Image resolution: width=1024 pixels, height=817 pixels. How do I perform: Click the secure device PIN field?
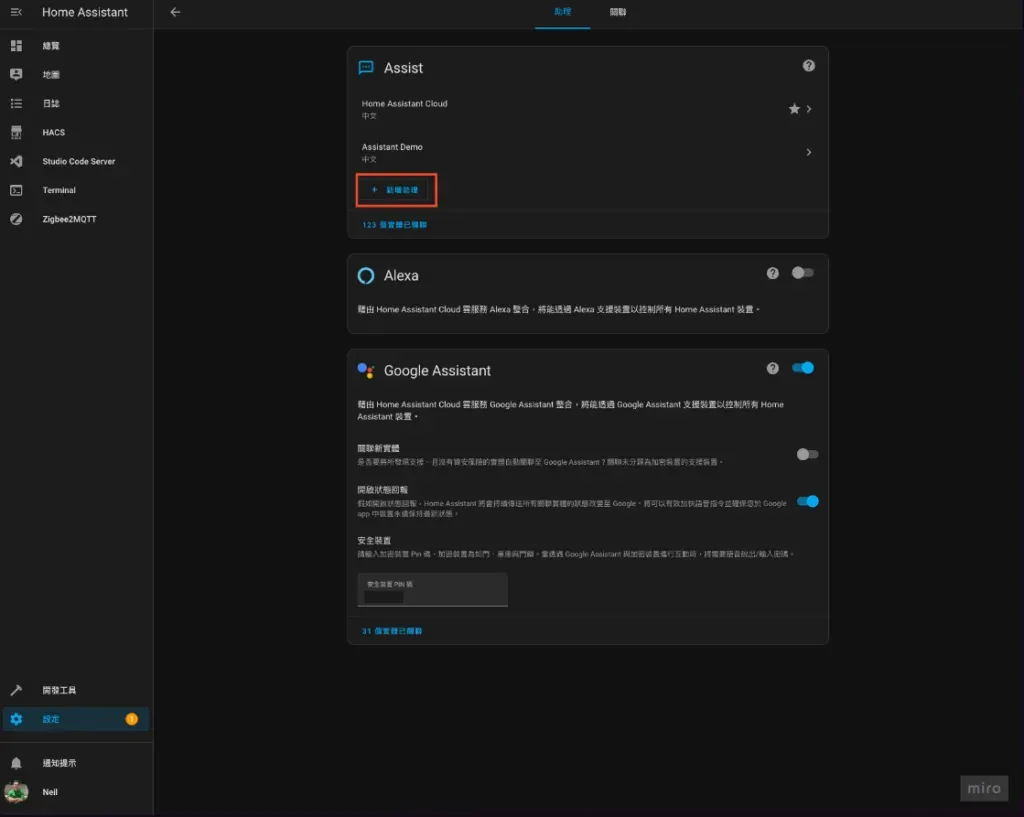point(432,590)
